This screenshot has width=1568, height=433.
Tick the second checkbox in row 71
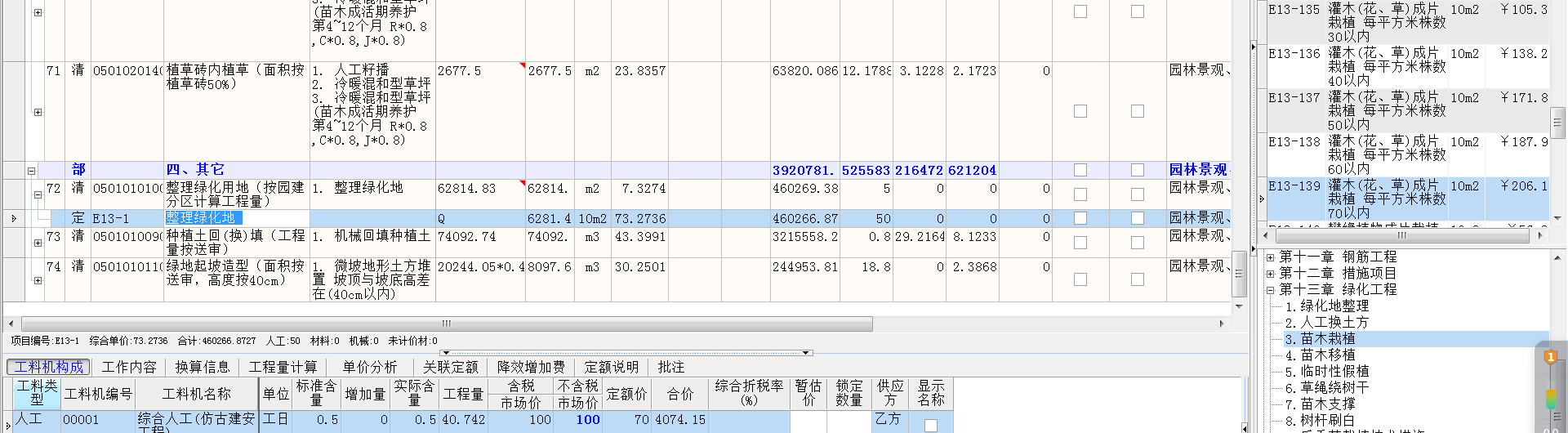point(1138,111)
